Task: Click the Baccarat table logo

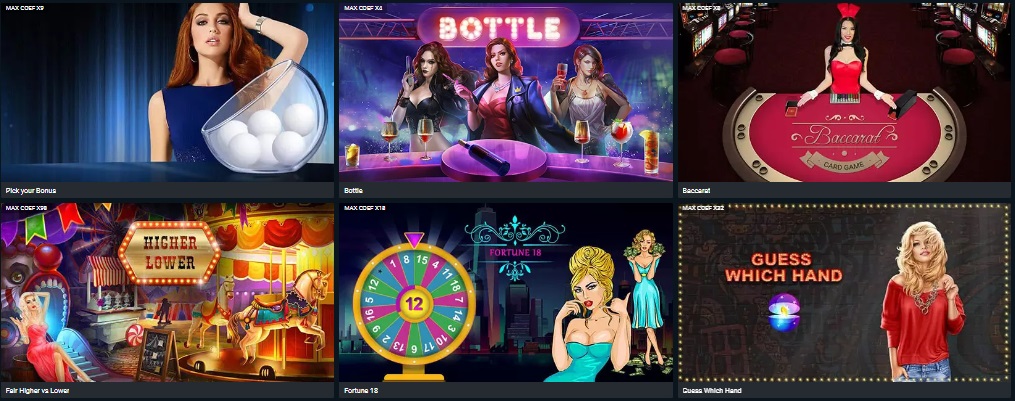Action: [843, 142]
